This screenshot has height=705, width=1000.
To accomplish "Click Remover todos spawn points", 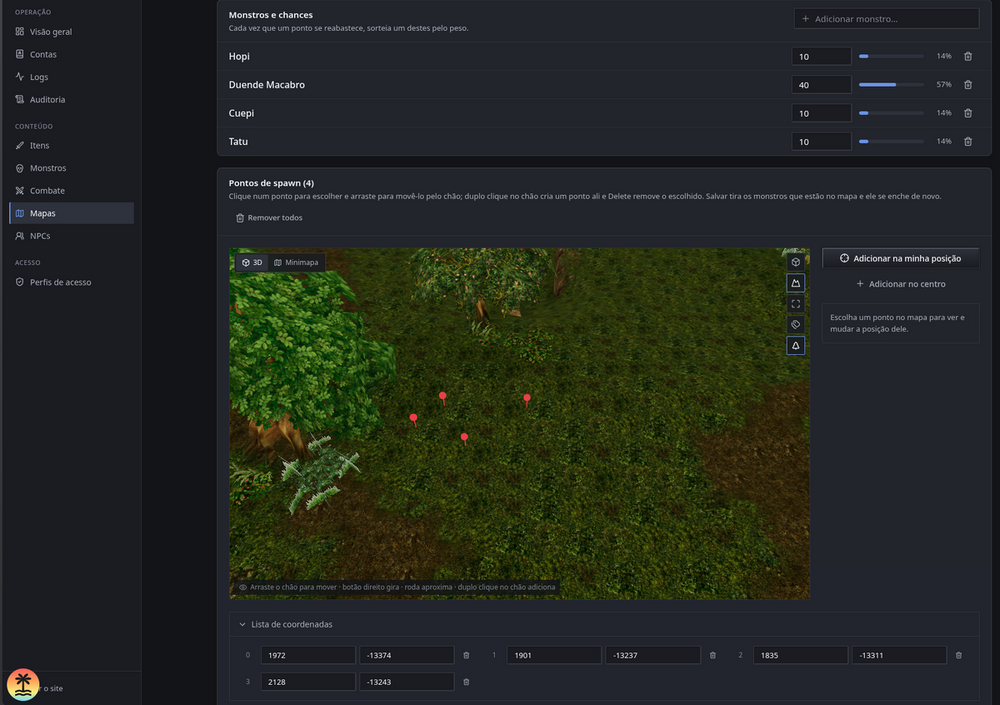I will coord(269,218).
